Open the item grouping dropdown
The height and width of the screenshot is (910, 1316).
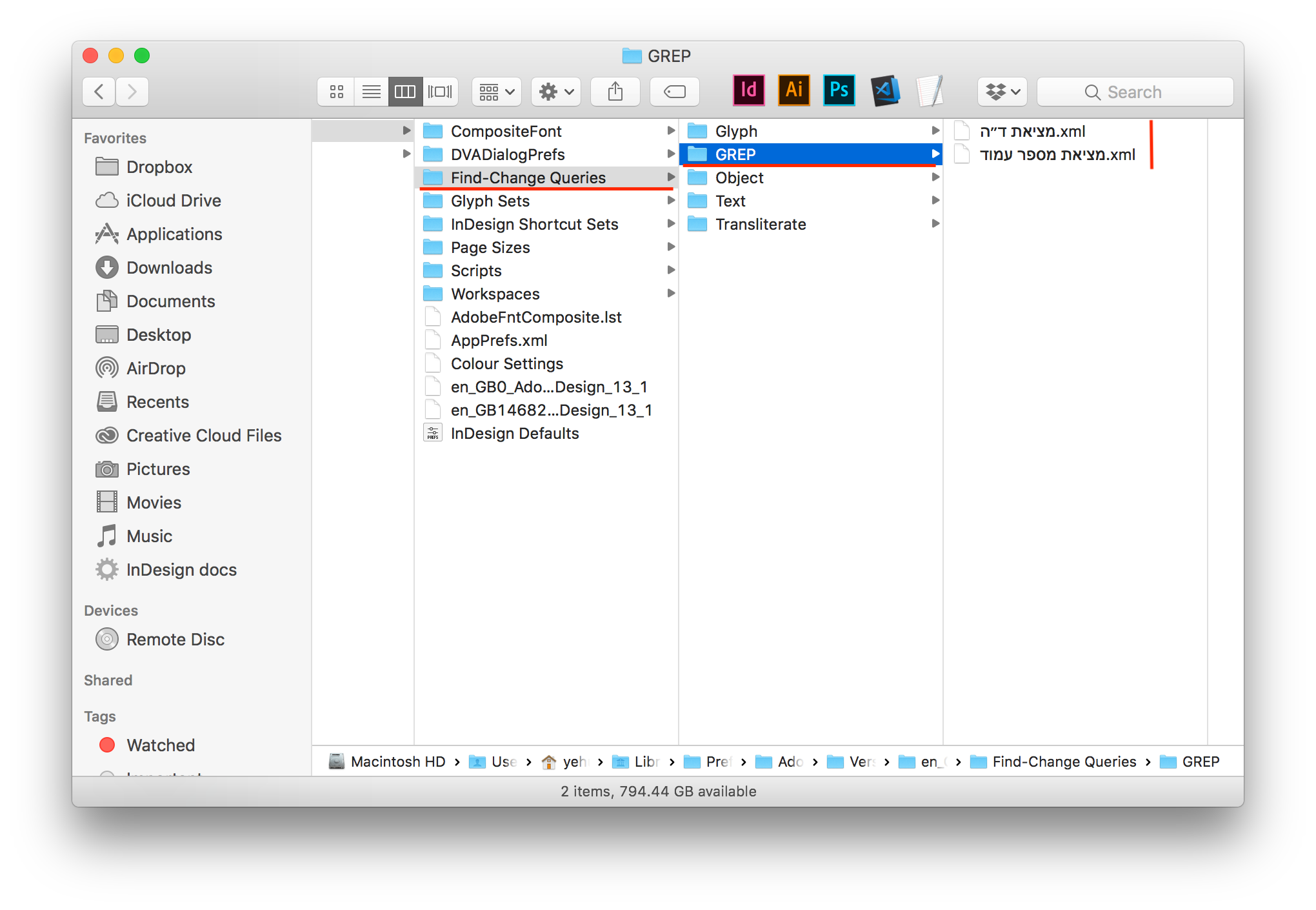(495, 91)
